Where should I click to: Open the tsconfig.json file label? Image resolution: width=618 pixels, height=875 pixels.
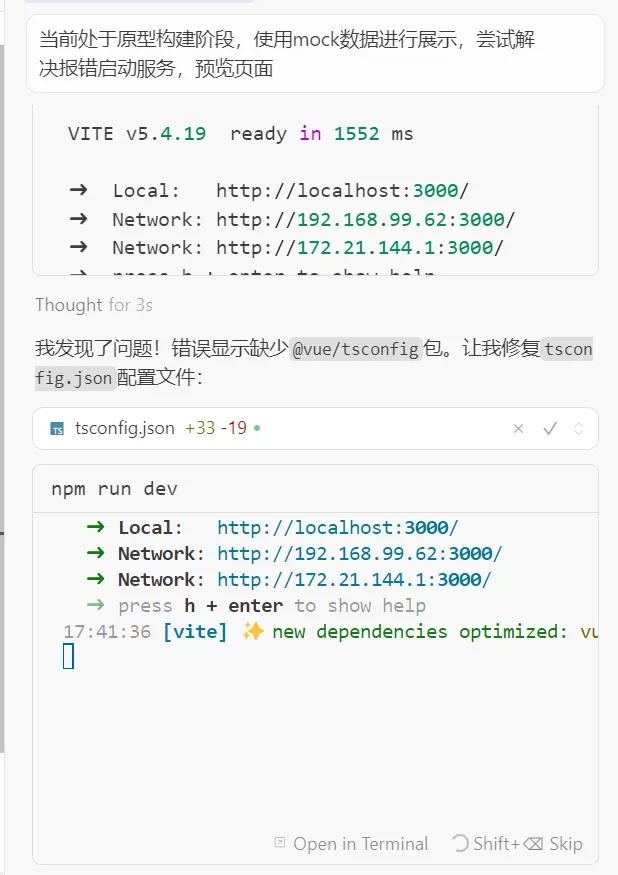[x=124, y=429]
